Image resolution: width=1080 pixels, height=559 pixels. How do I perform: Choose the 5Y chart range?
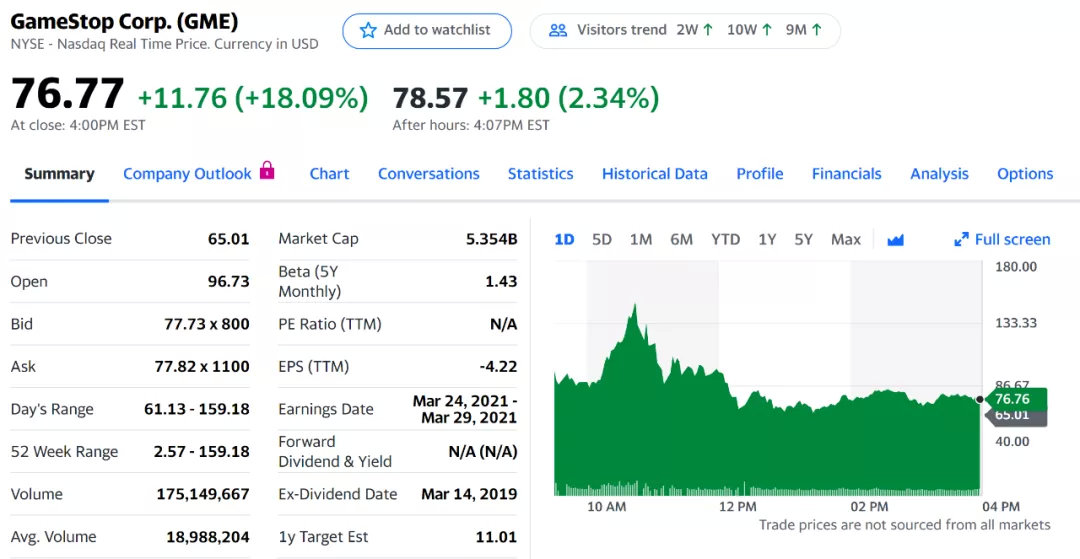804,240
